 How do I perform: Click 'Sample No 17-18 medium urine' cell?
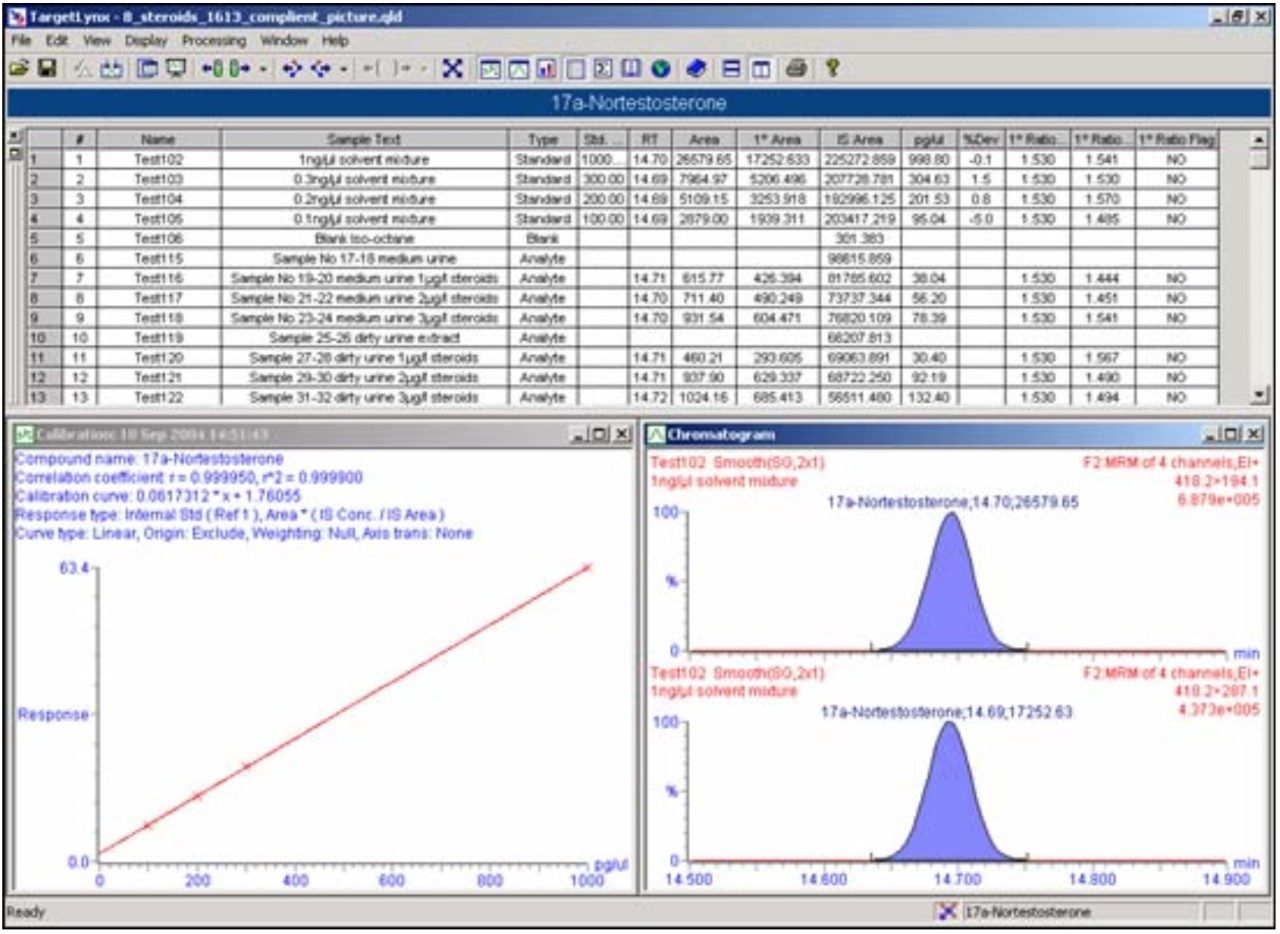pos(364,258)
